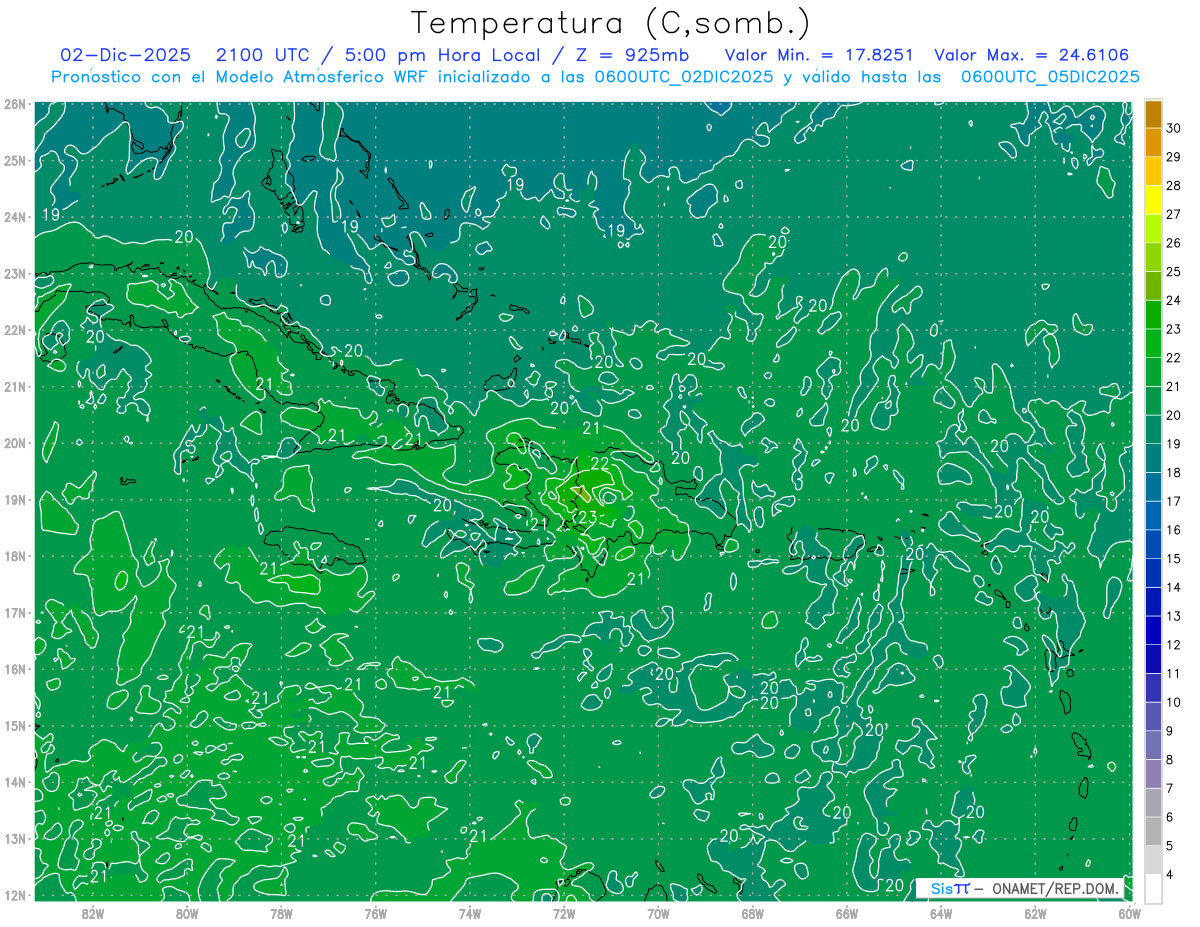Click the "17N" latitude axis label
1200x927 pixels.
click(x=15, y=613)
